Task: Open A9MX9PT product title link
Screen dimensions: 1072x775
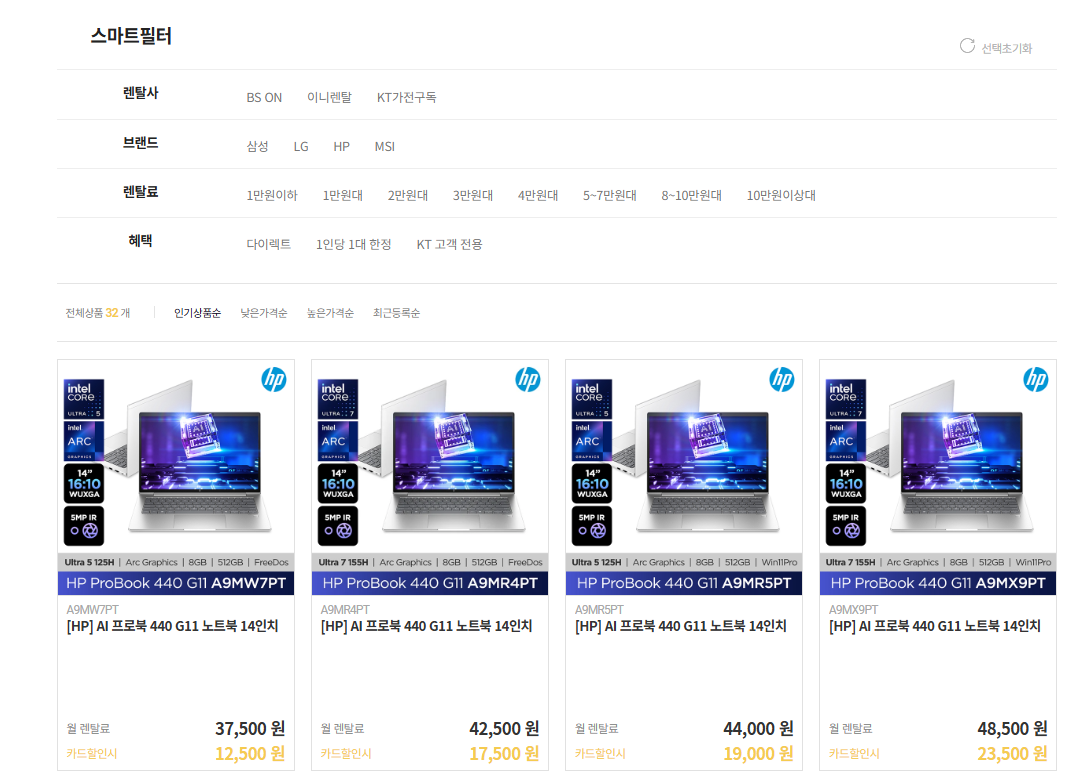Action: [935, 626]
